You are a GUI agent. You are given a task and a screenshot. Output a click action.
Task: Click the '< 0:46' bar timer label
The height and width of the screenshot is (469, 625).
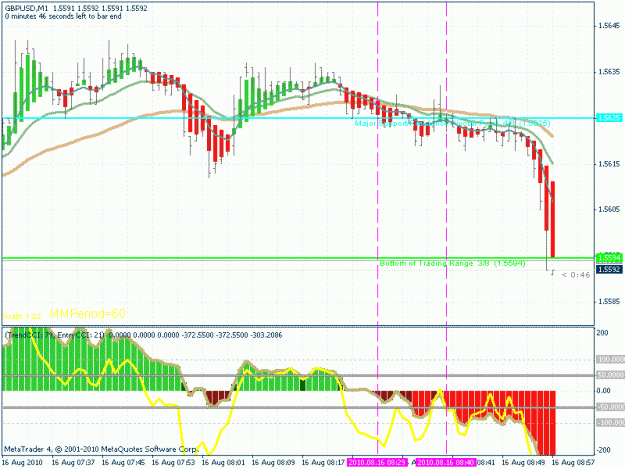point(576,275)
